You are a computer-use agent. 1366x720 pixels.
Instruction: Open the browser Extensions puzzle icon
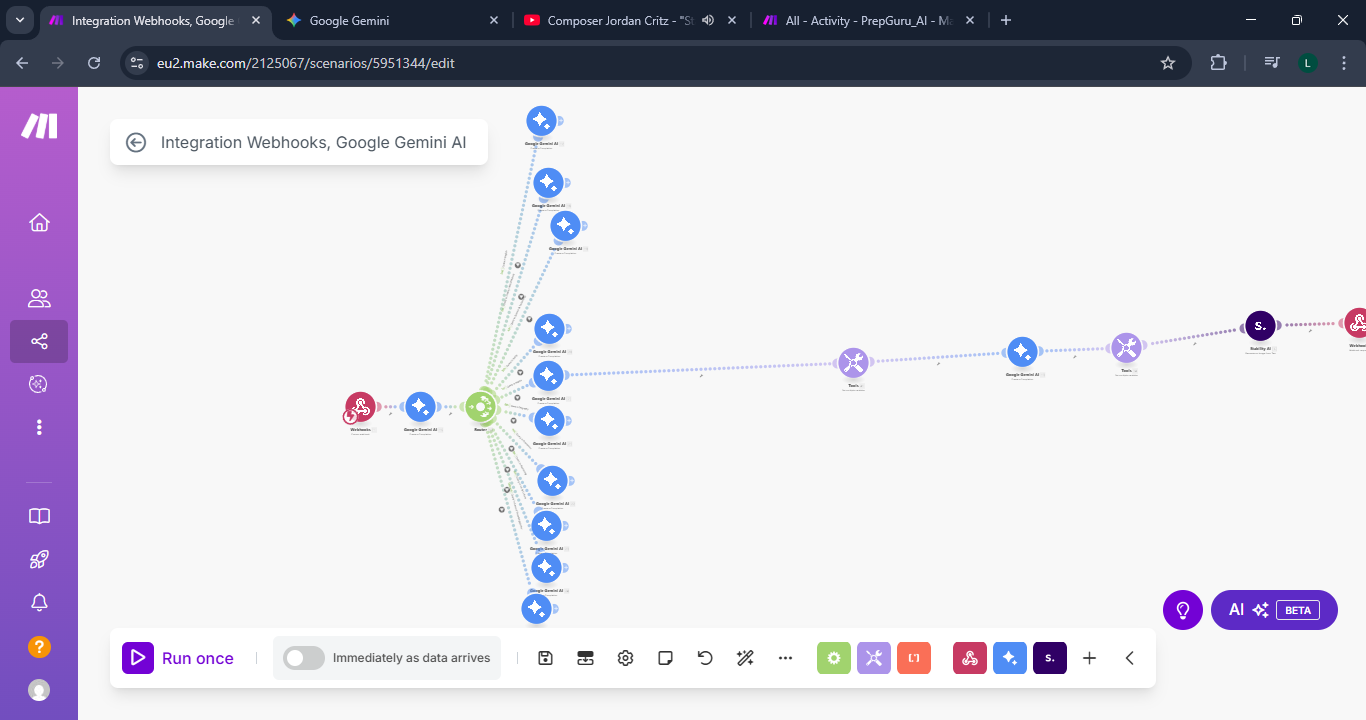point(1218,63)
